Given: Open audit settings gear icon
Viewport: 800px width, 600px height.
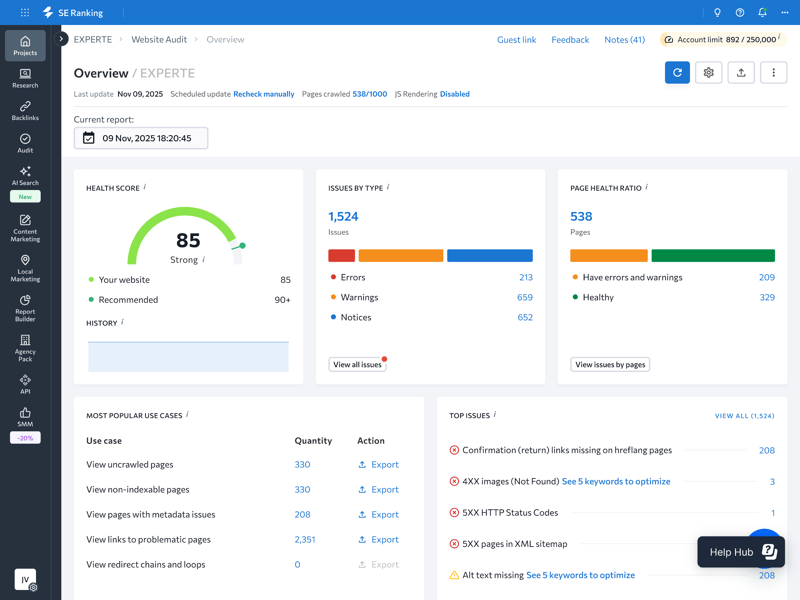Looking at the screenshot, I should [x=709, y=73].
